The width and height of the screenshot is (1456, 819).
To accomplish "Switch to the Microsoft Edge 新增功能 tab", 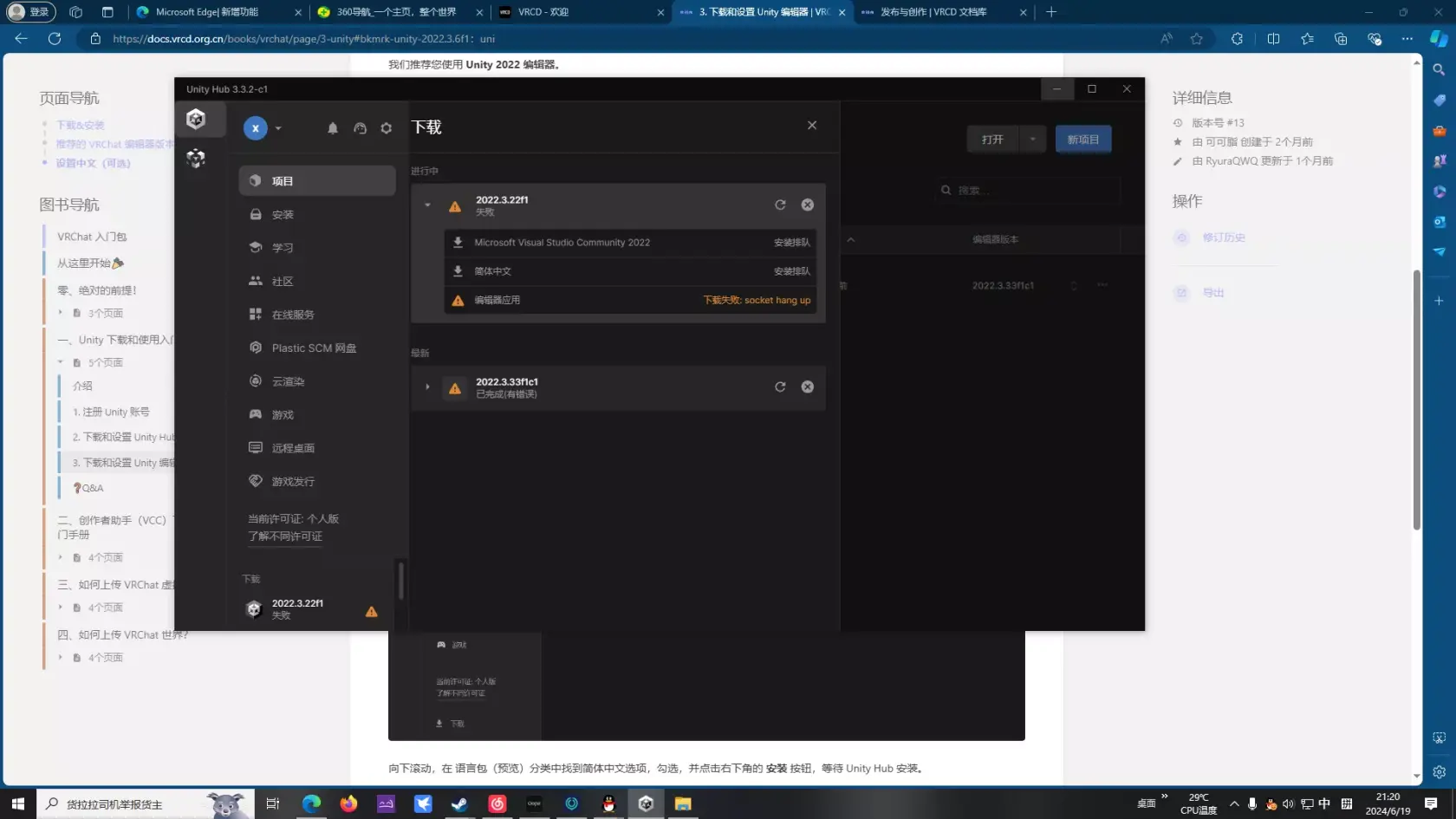I will [218, 12].
